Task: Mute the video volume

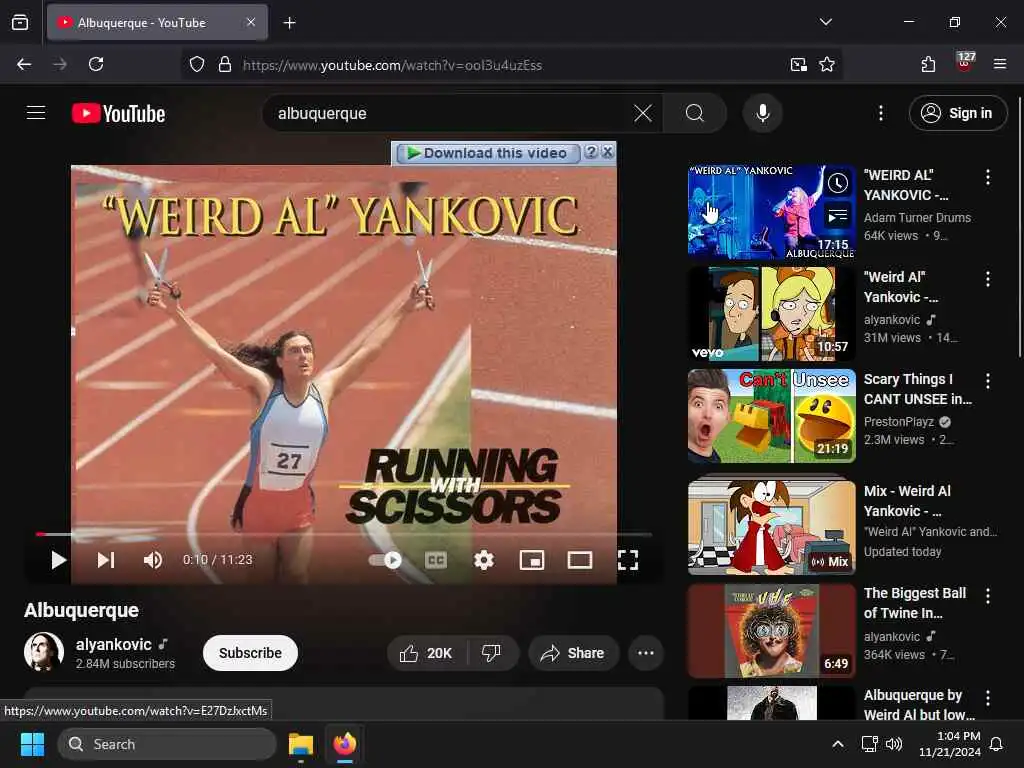Action: [152, 560]
